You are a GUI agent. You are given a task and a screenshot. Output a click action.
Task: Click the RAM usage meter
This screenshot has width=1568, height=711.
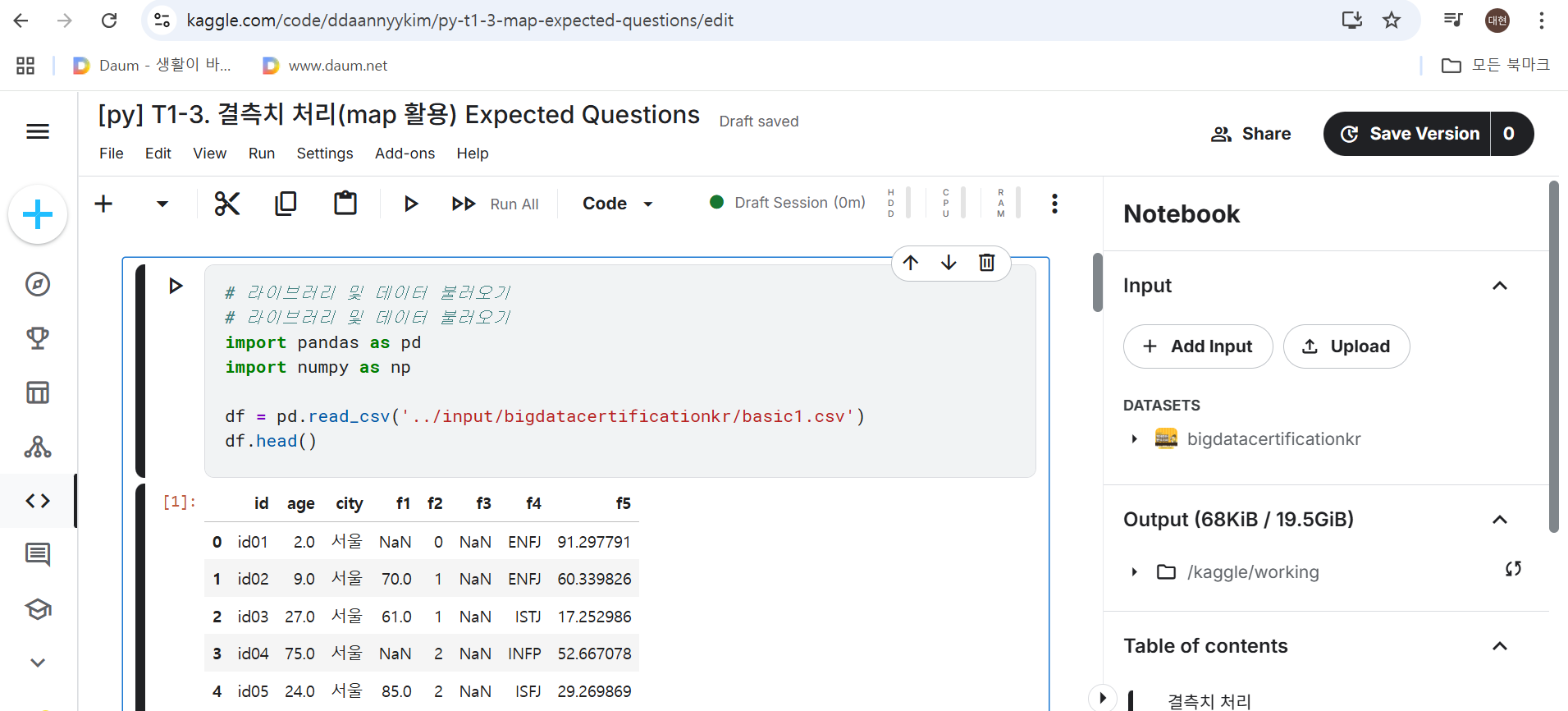pos(1008,203)
